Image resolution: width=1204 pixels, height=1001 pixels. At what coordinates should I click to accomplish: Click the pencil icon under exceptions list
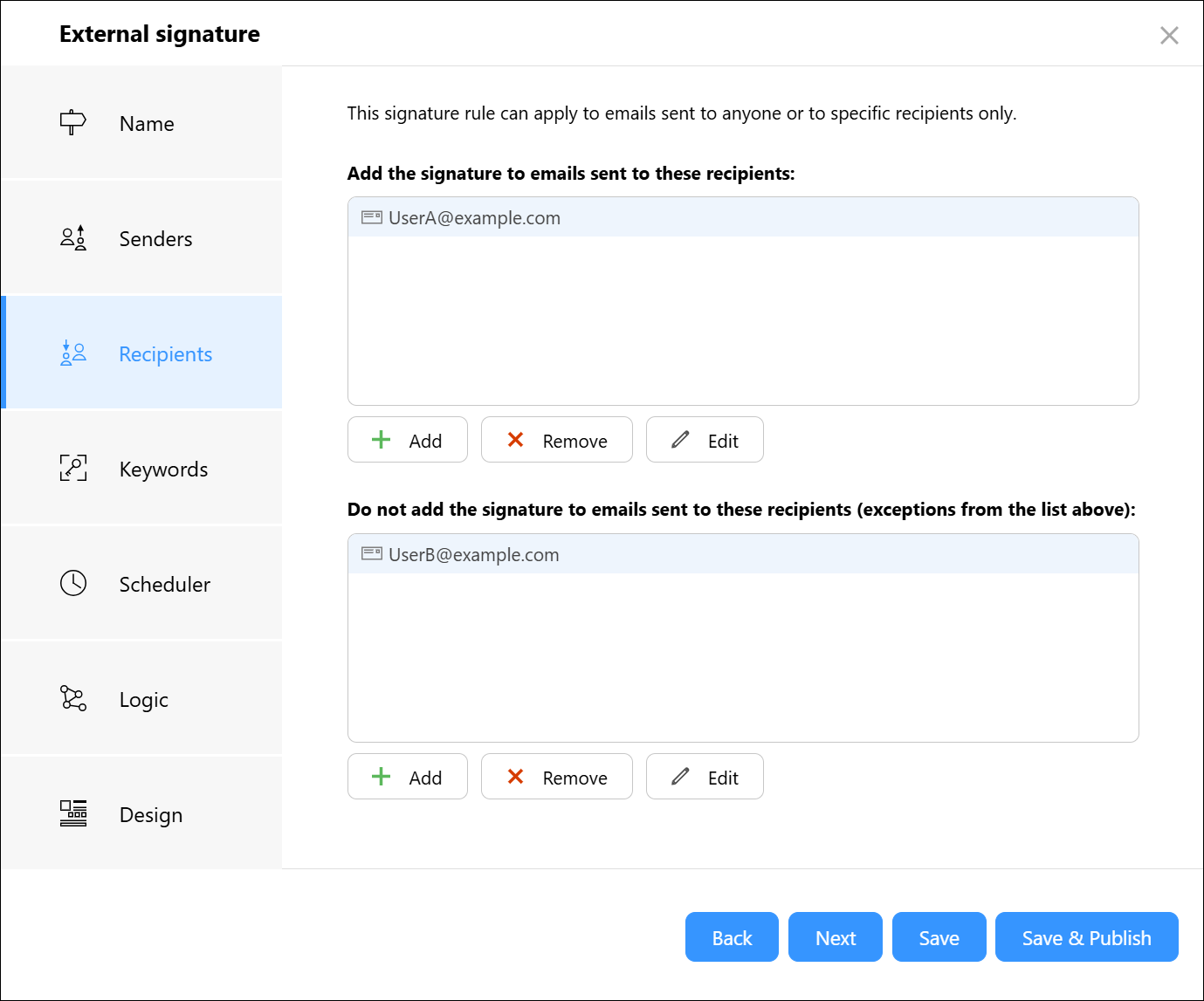click(x=680, y=777)
